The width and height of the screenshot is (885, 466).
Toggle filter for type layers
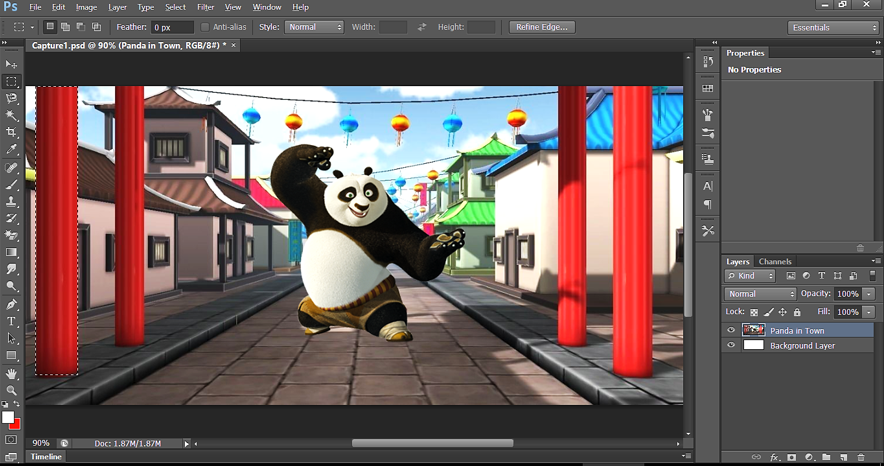(x=822, y=276)
